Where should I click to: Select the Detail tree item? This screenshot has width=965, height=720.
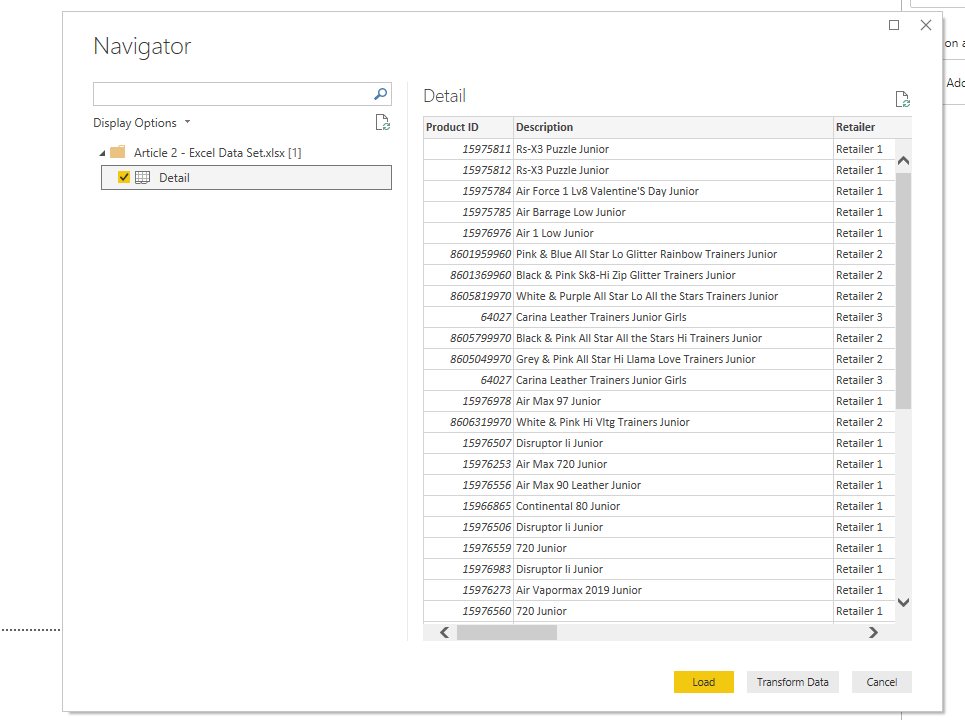point(246,177)
